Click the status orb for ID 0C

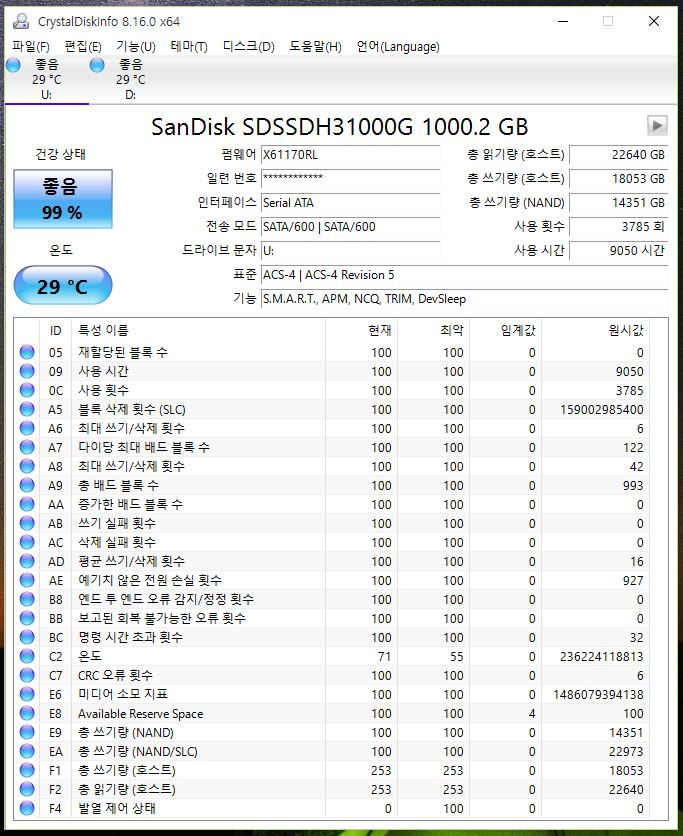(x=27, y=390)
